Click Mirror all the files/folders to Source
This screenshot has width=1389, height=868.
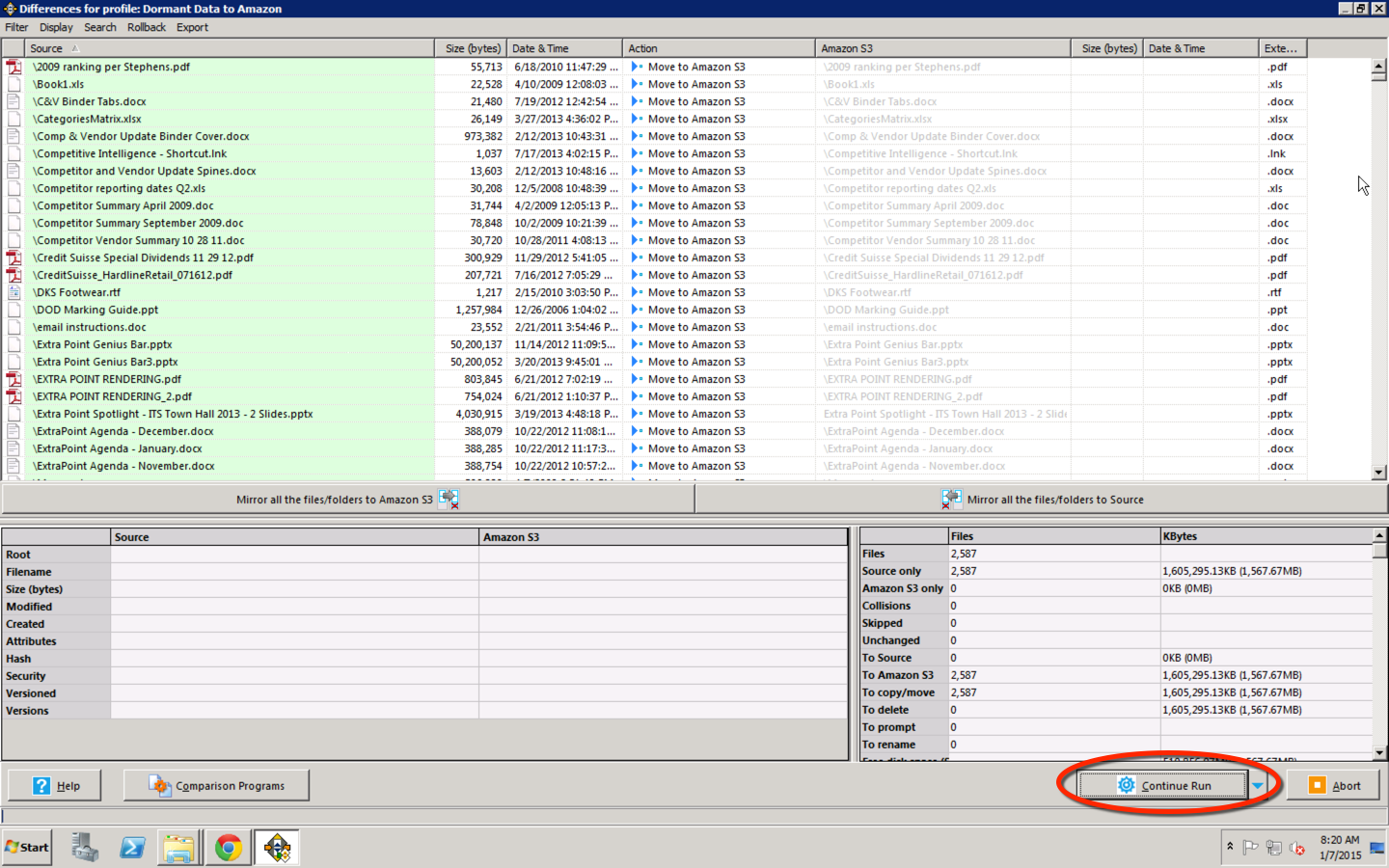click(1042, 499)
